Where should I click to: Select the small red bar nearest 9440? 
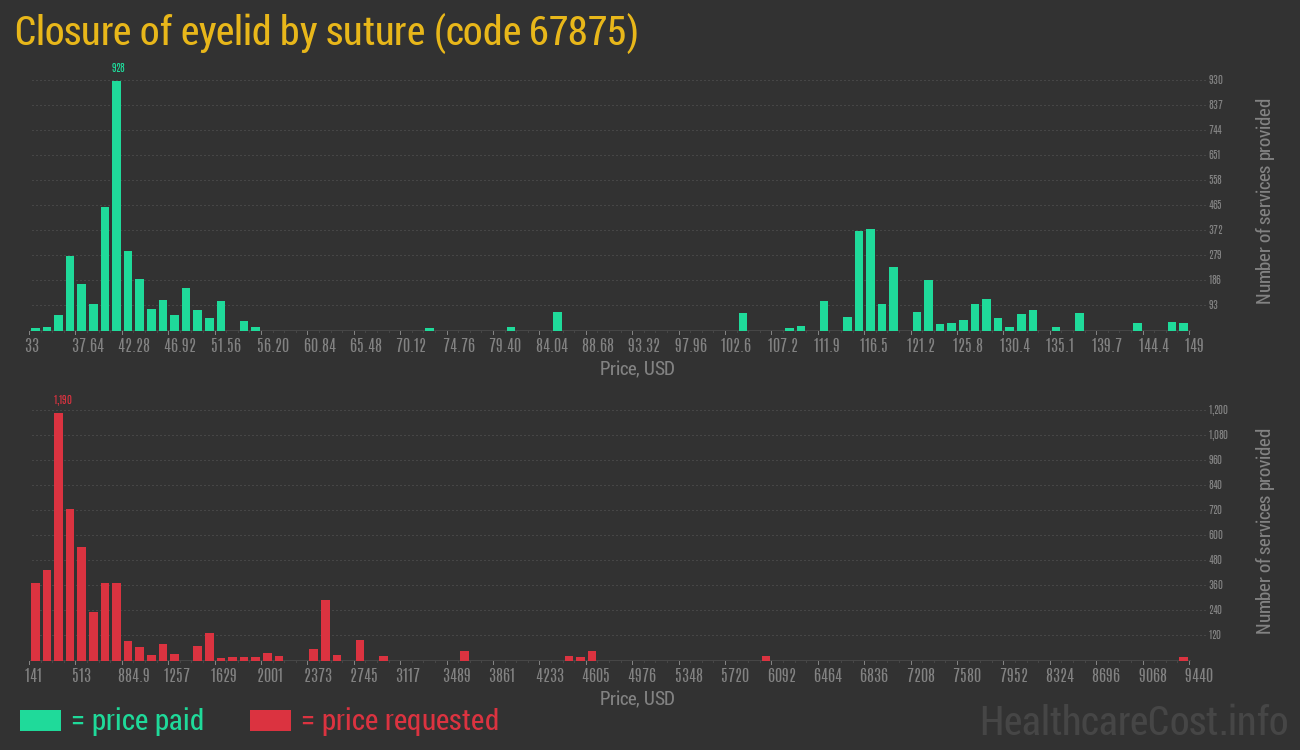point(1184,658)
